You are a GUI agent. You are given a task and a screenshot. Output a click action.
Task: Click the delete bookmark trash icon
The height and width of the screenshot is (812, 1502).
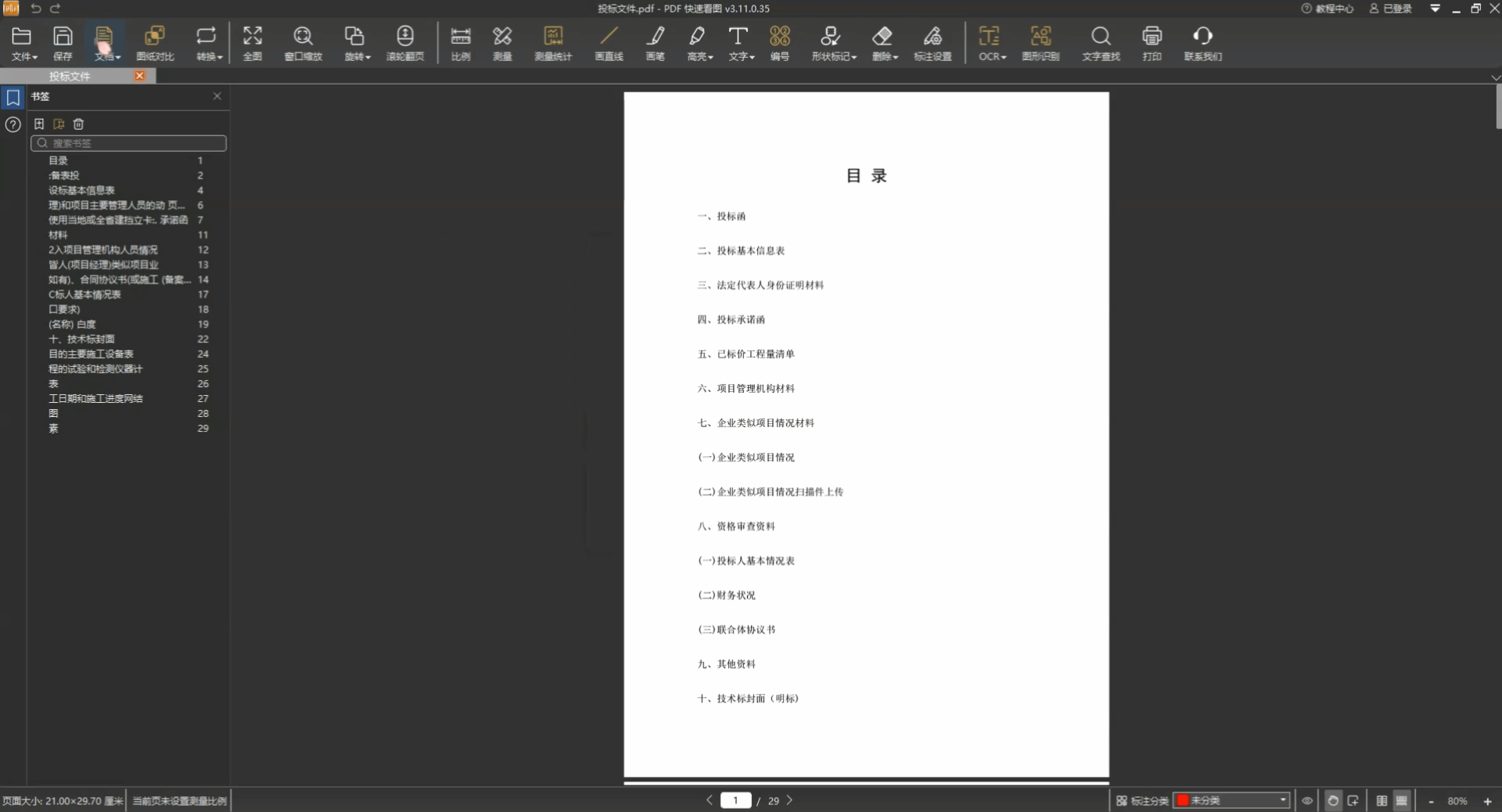(x=78, y=124)
